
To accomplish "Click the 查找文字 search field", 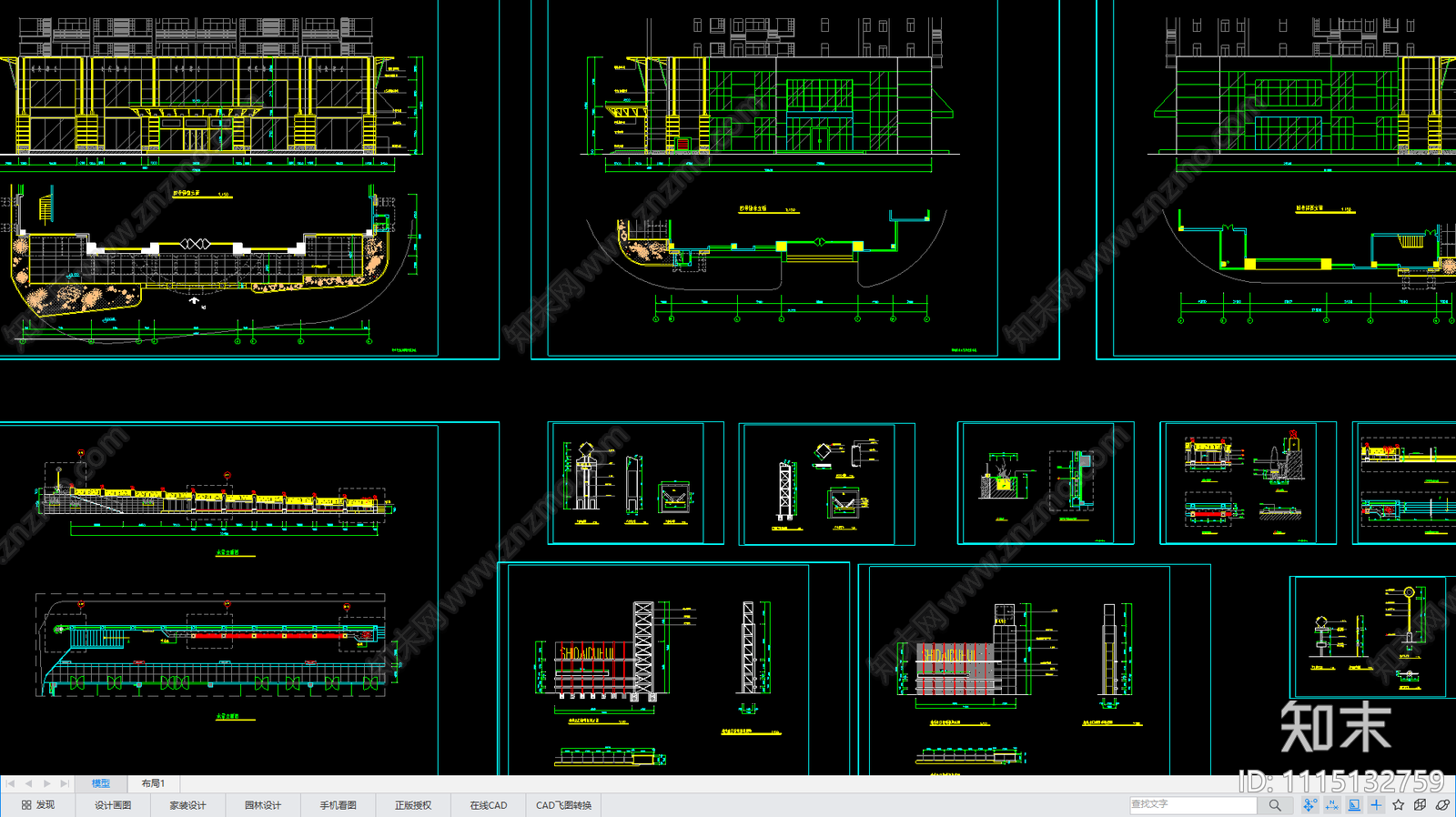I will (1192, 805).
